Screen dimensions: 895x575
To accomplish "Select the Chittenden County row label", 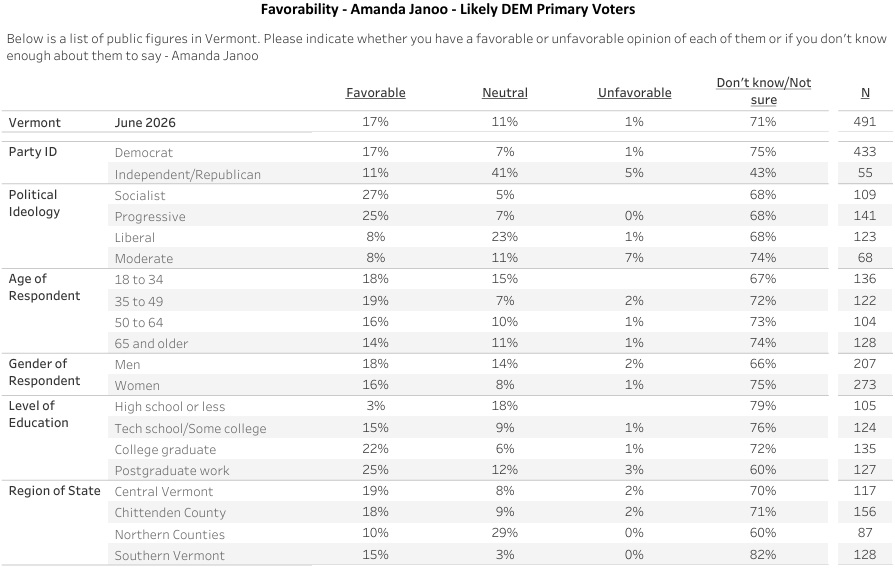I will (170, 513).
